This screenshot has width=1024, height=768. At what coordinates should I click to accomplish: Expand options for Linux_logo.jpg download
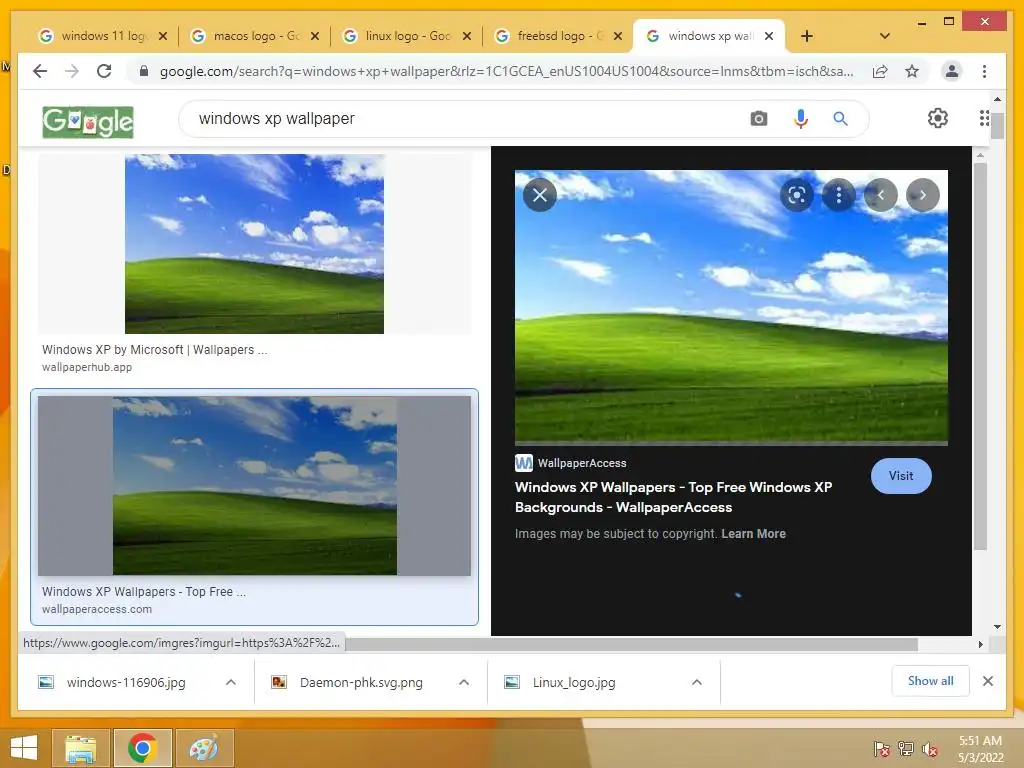[697, 682]
